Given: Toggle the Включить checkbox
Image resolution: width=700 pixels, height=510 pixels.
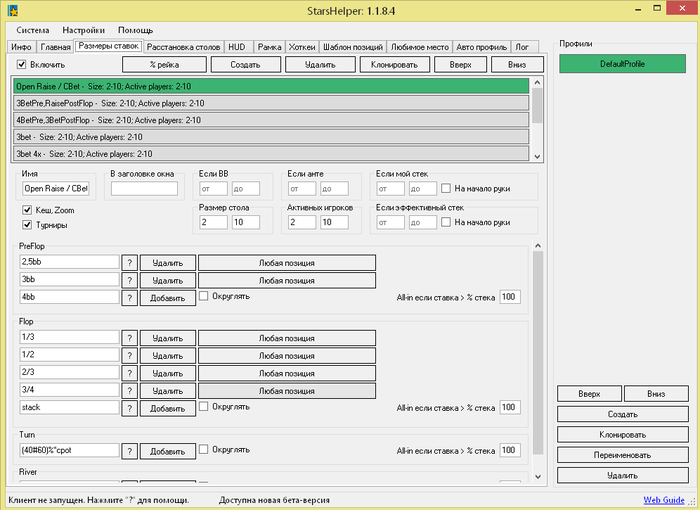Looking at the screenshot, I should (x=22, y=65).
